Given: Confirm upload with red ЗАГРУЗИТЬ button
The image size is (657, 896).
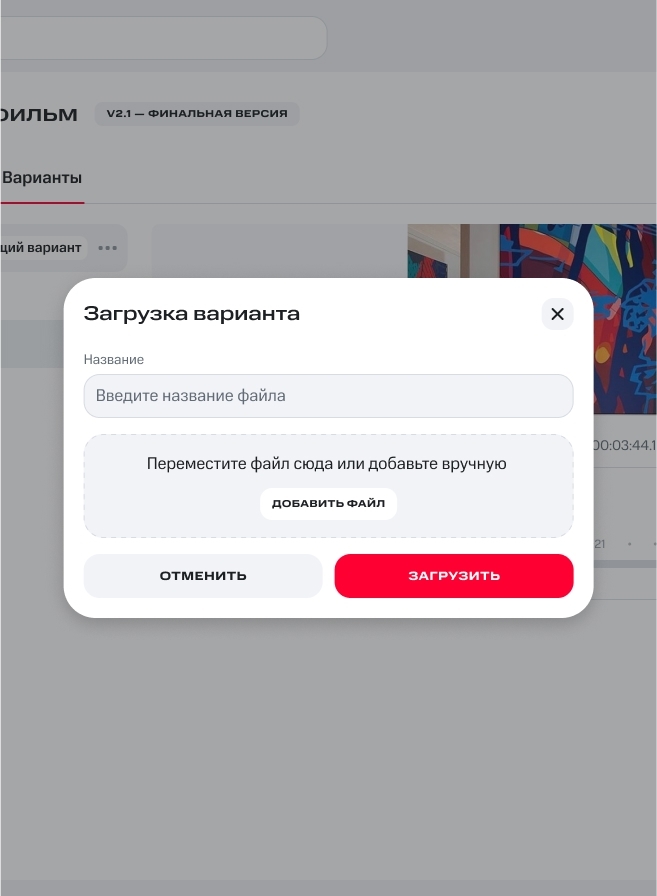Looking at the screenshot, I should click(454, 575).
